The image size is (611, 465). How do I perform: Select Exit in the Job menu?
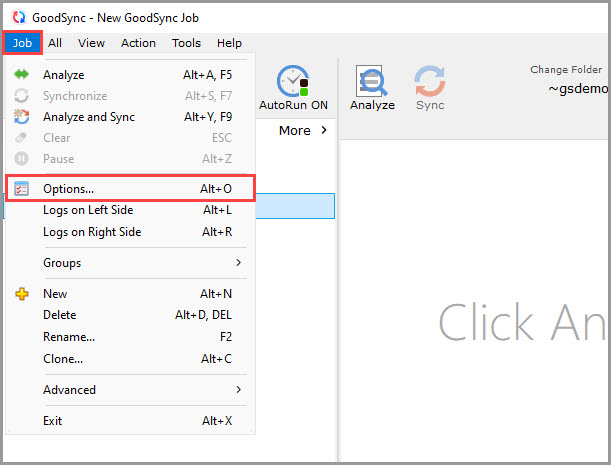[53, 421]
